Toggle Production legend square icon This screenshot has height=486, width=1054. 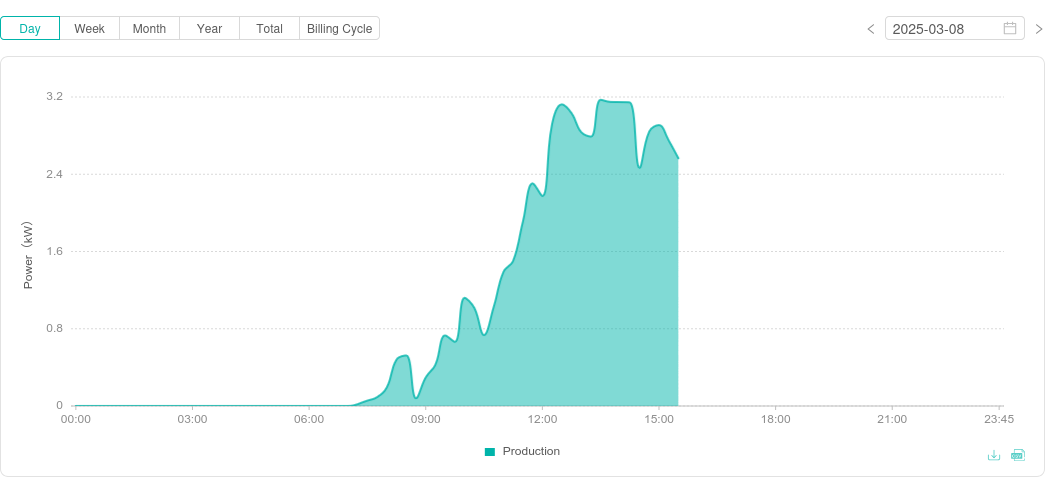tap(490, 452)
